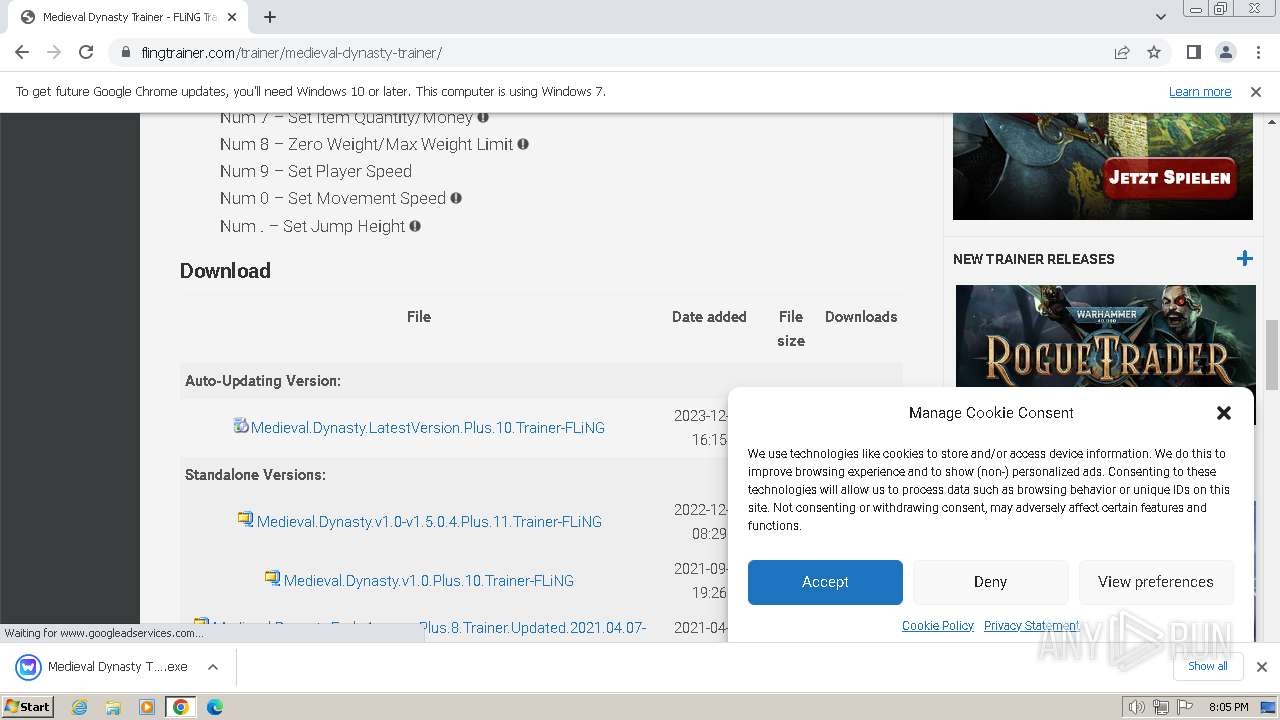Open the Windows Start menu
This screenshot has height=720, width=1280.
(x=27, y=706)
